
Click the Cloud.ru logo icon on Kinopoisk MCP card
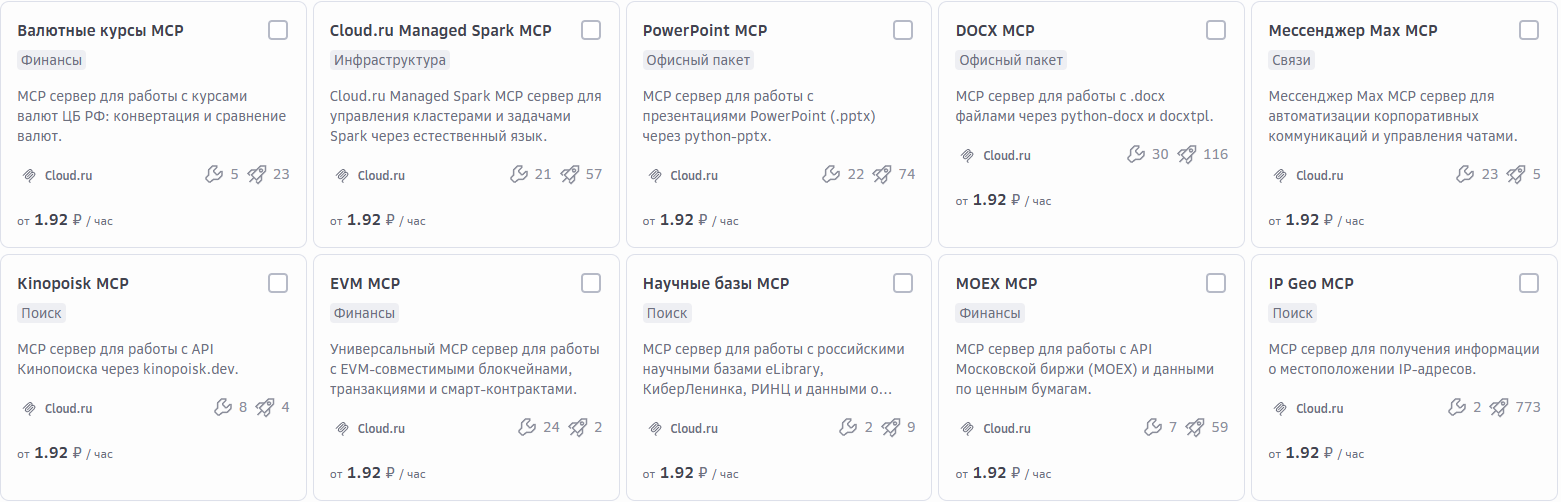click(x=29, y=408)
